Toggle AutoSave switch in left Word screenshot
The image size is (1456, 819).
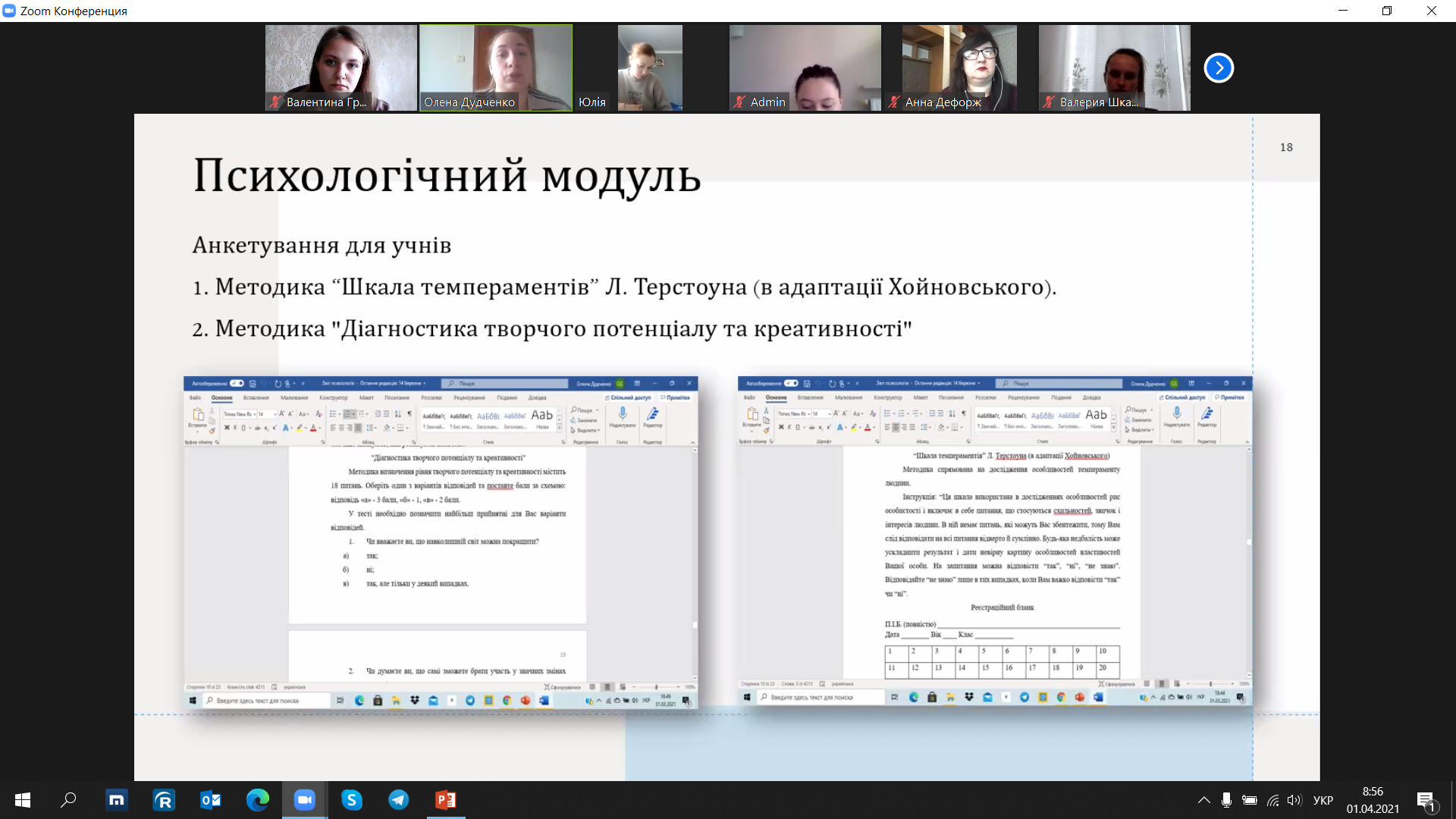[237, 384]
